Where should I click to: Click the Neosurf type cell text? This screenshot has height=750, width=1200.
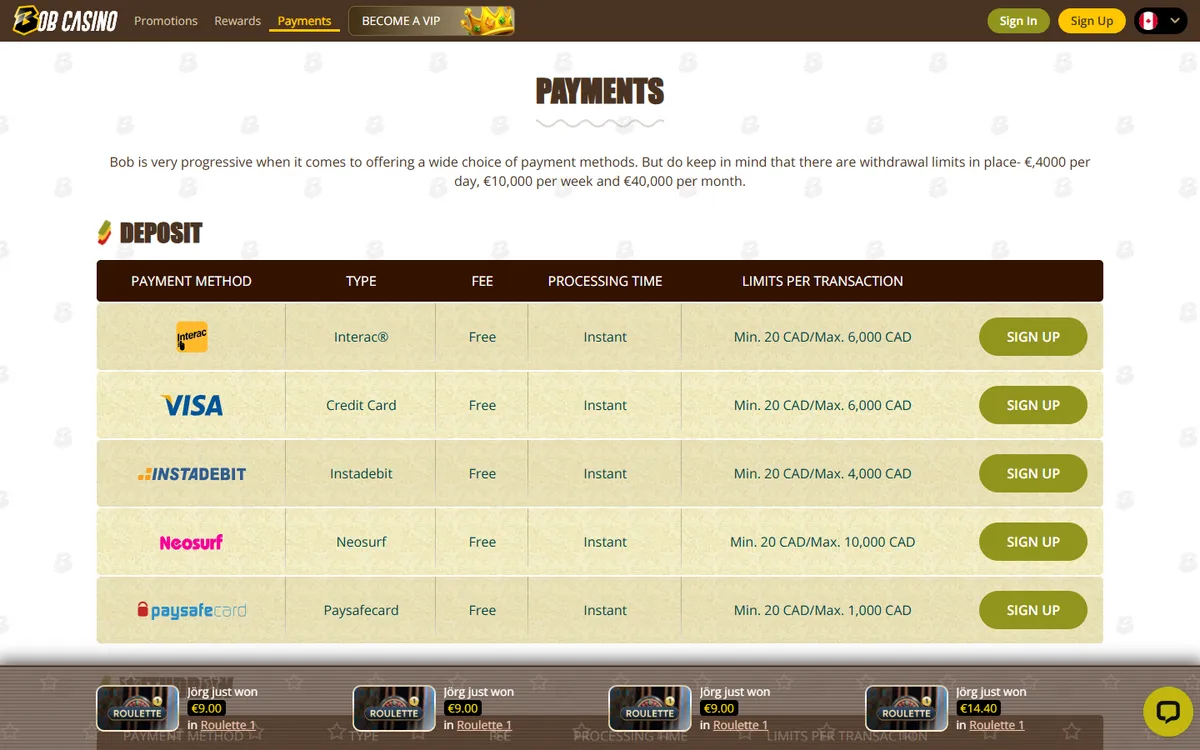click(361, 542)
